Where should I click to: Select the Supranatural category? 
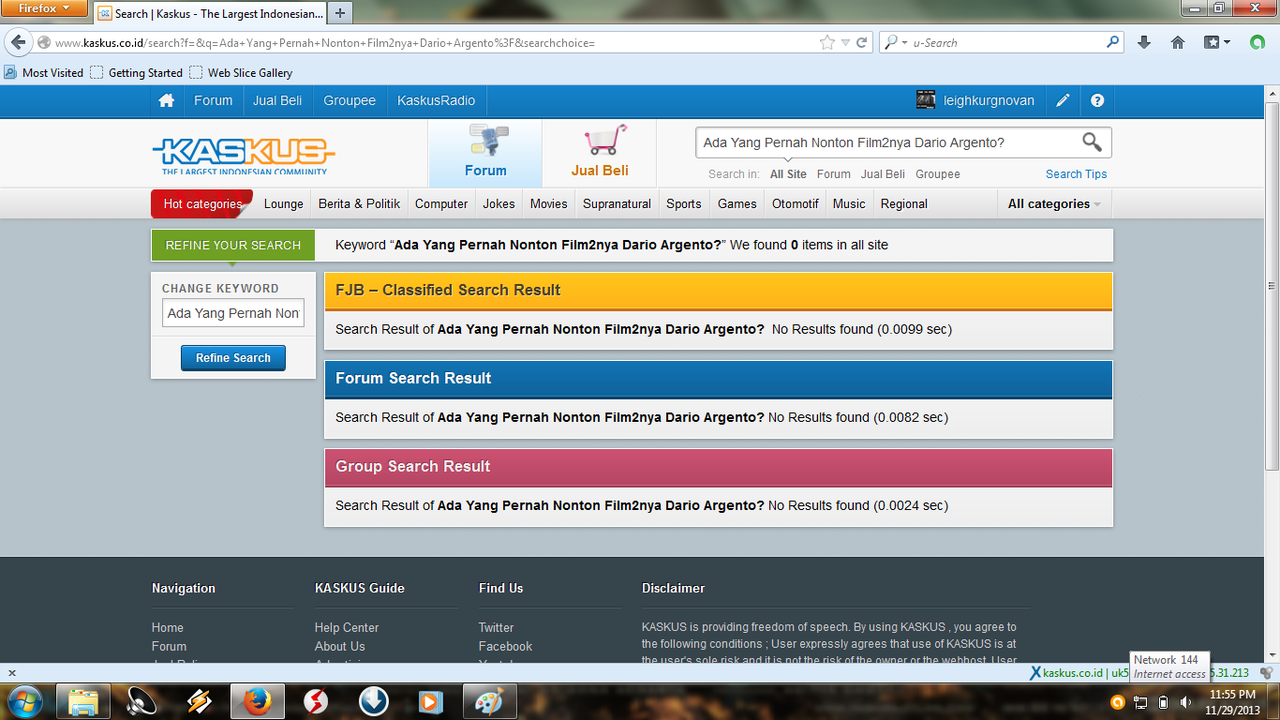(x=617, y=204)
